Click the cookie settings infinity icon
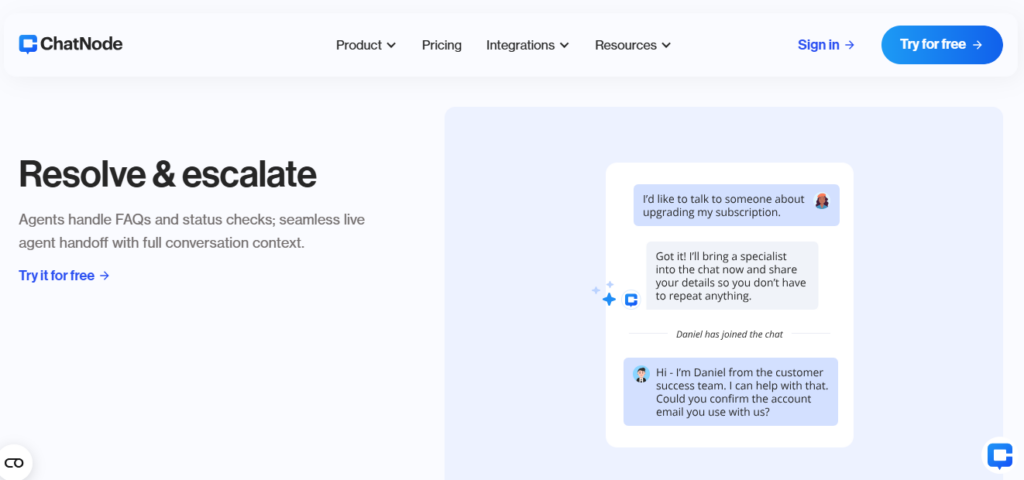The height and width of the screenshot is (480, 1024). click(x=14, y=463)
